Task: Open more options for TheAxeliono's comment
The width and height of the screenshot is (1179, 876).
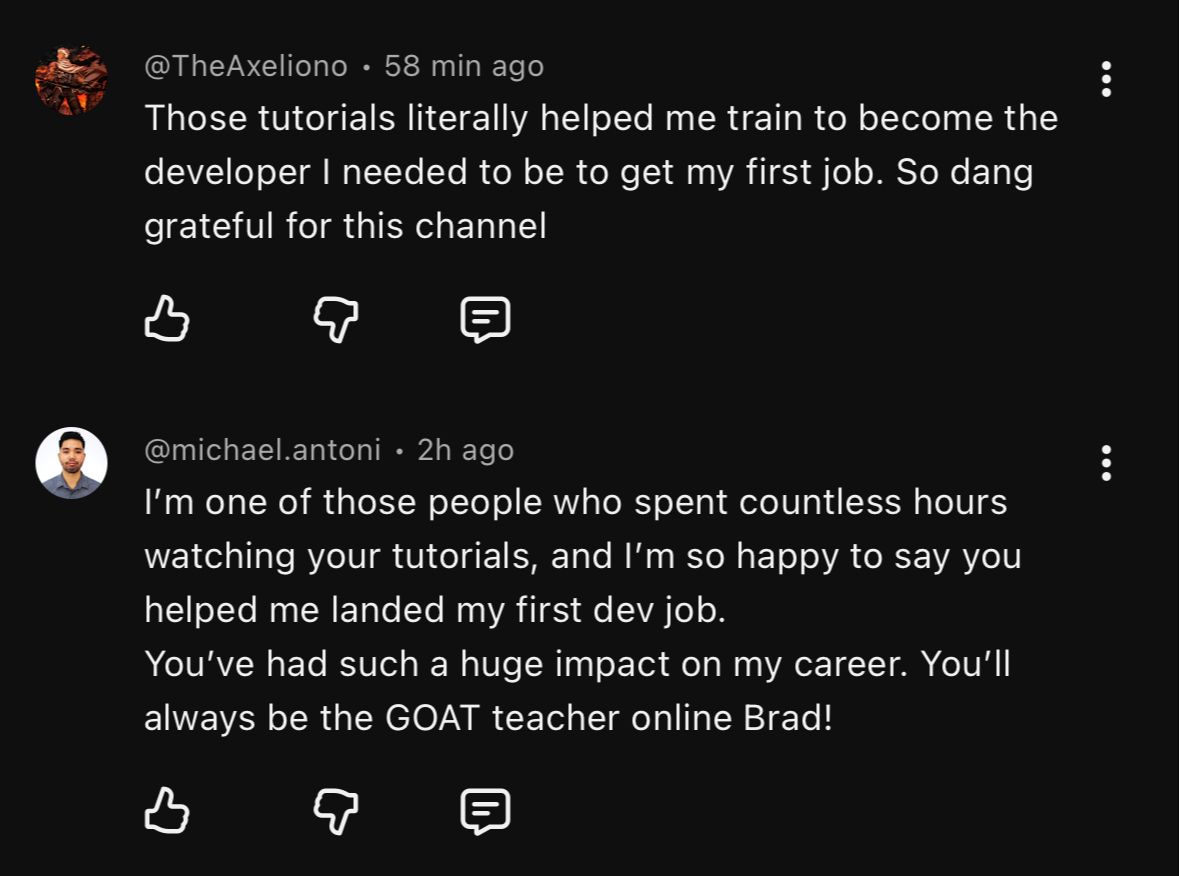Action: point(1106,79)
